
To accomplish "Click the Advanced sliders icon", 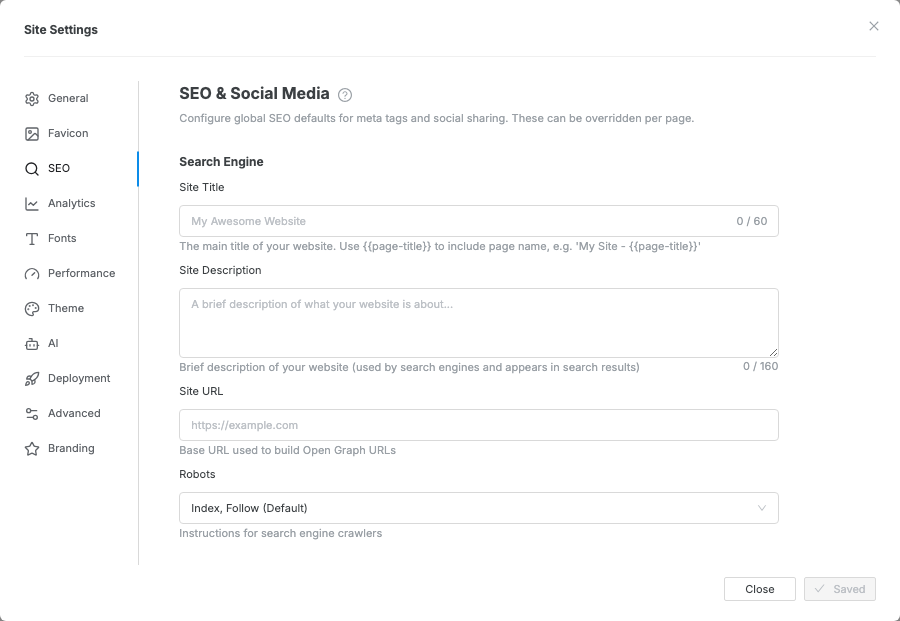I will [32, 414].
